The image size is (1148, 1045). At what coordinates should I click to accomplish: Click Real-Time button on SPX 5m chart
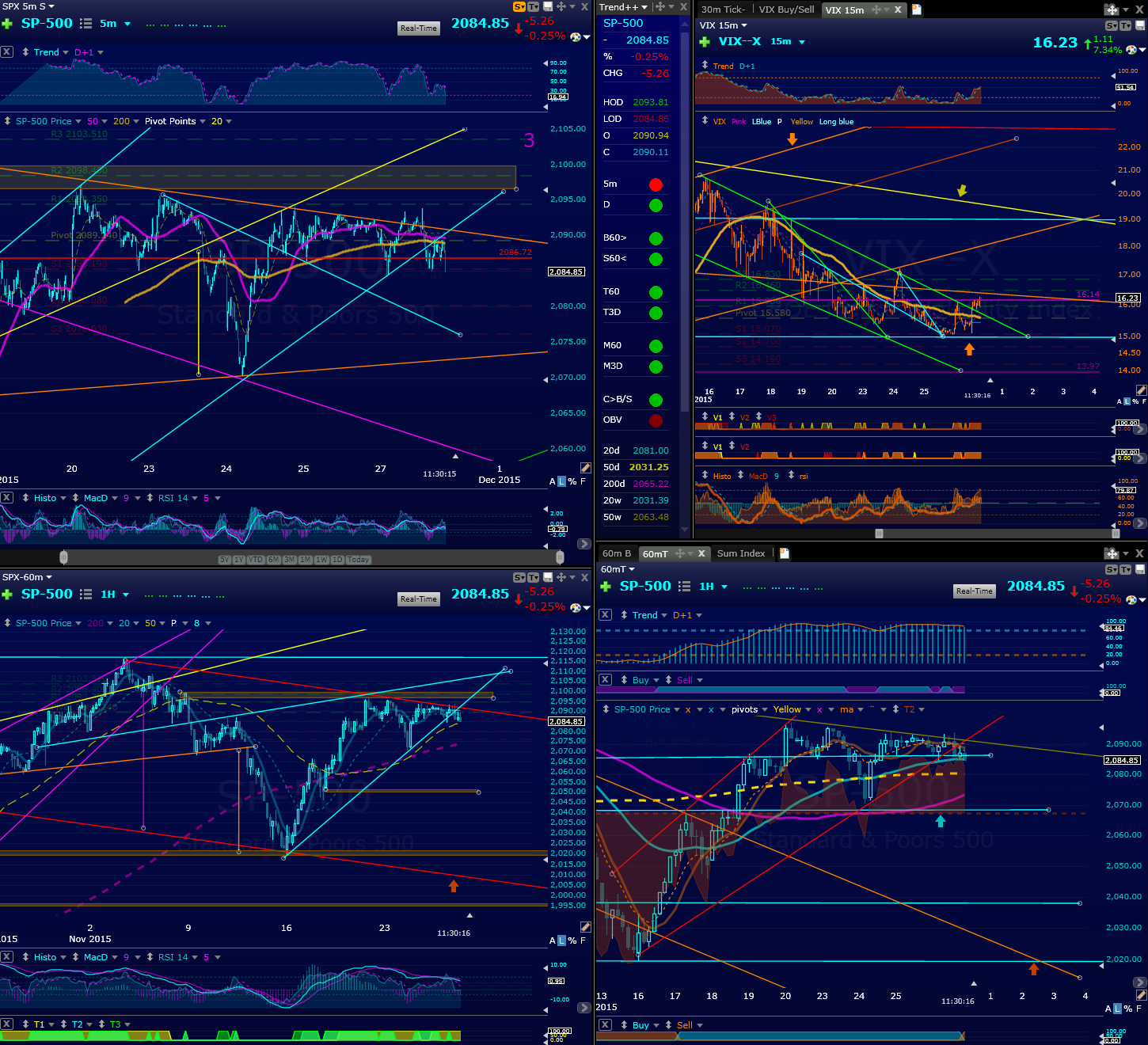tap(419, 28)
